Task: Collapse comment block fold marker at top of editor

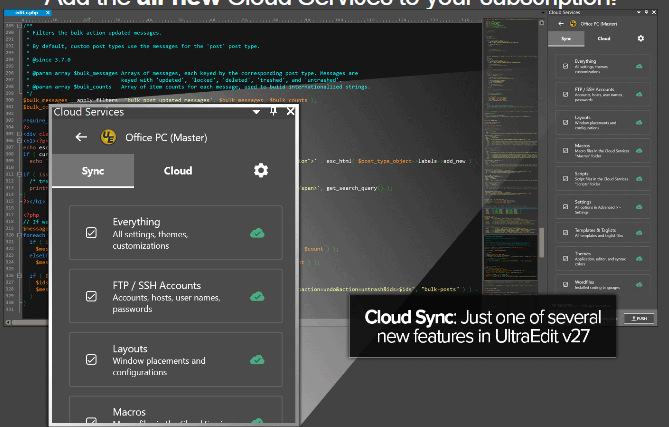Action: click(x=19, y=26)
